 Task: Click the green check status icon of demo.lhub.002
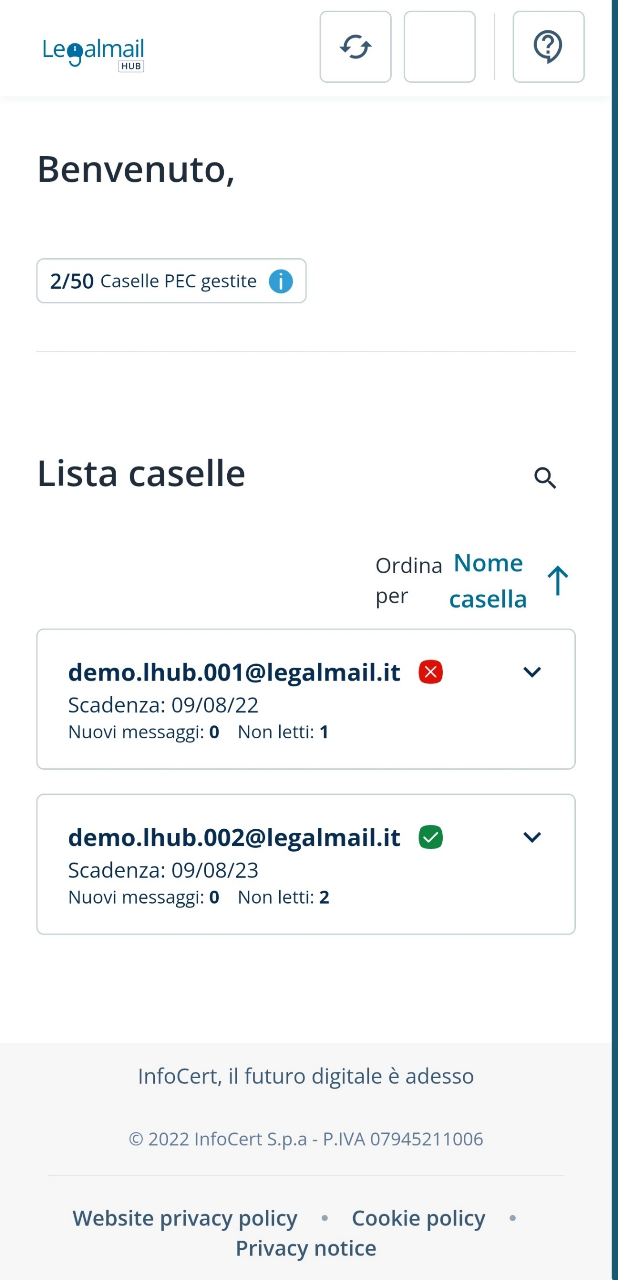(431, 837)
